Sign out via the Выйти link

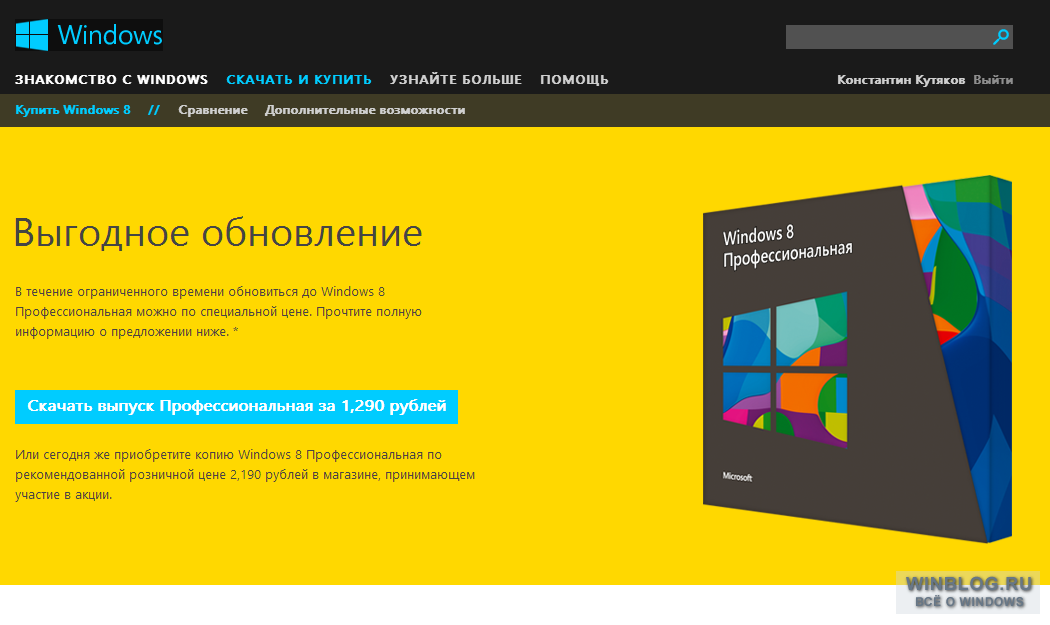pyautogui.click(x=993, y=80)
